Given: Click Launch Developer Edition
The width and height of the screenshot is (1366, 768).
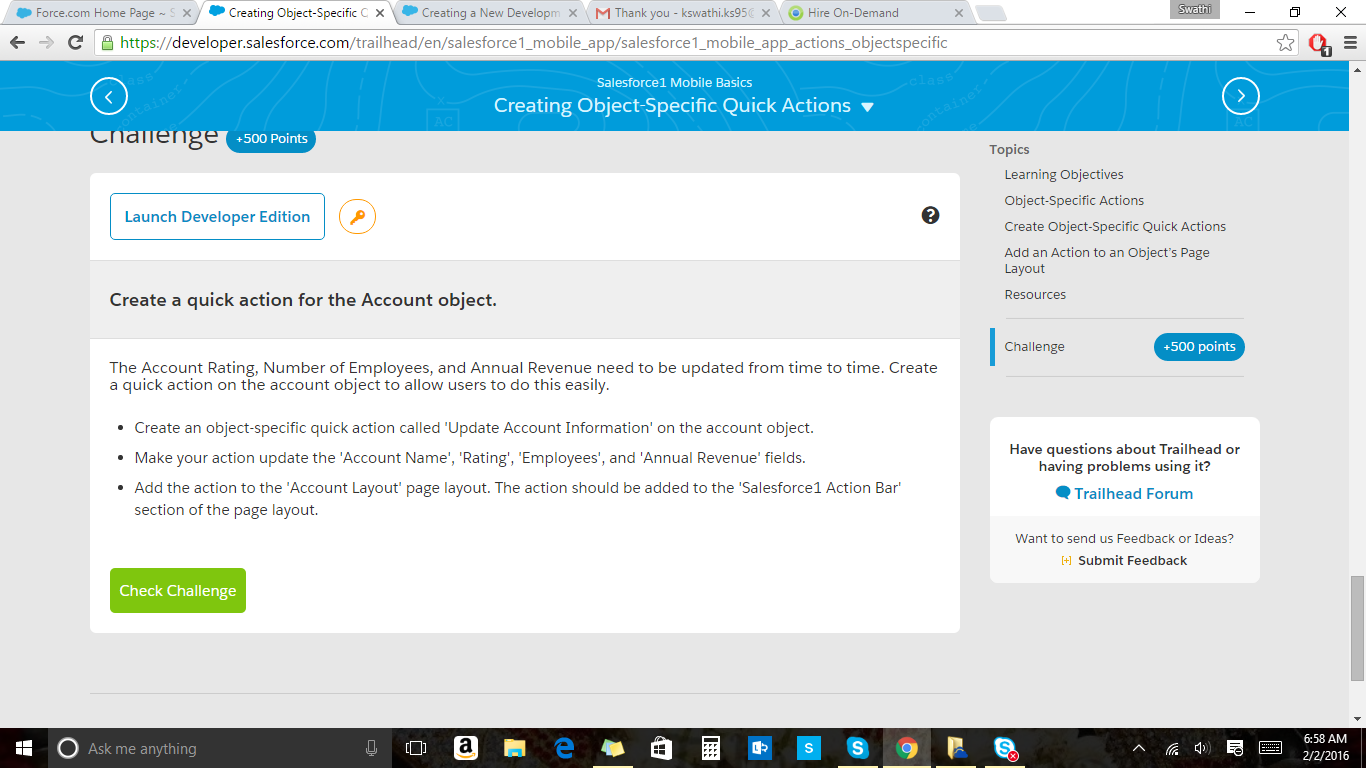Looking at the screenshot, I should [217, 216].
